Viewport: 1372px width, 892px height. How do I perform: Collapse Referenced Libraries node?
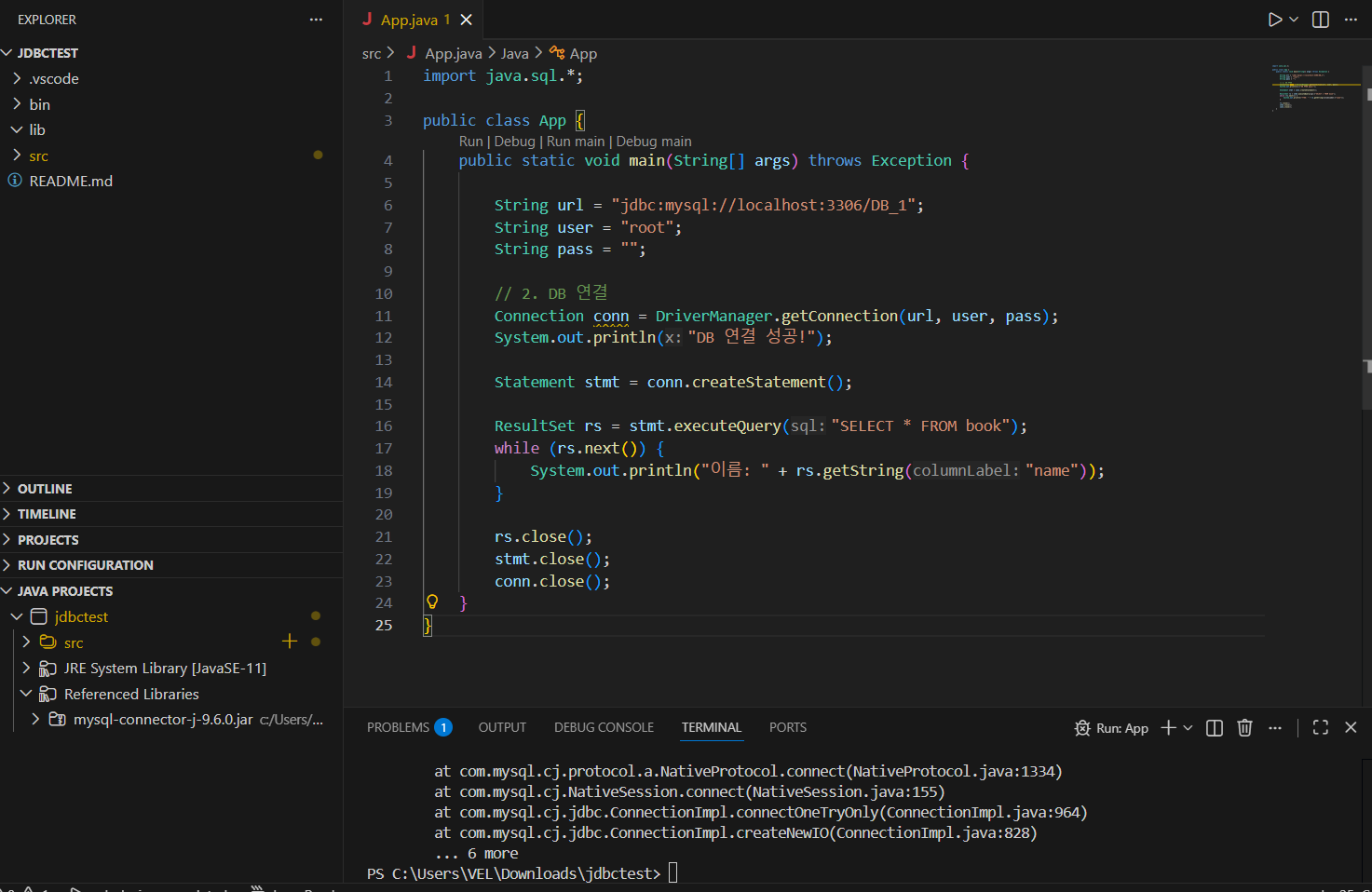[26, 694]
